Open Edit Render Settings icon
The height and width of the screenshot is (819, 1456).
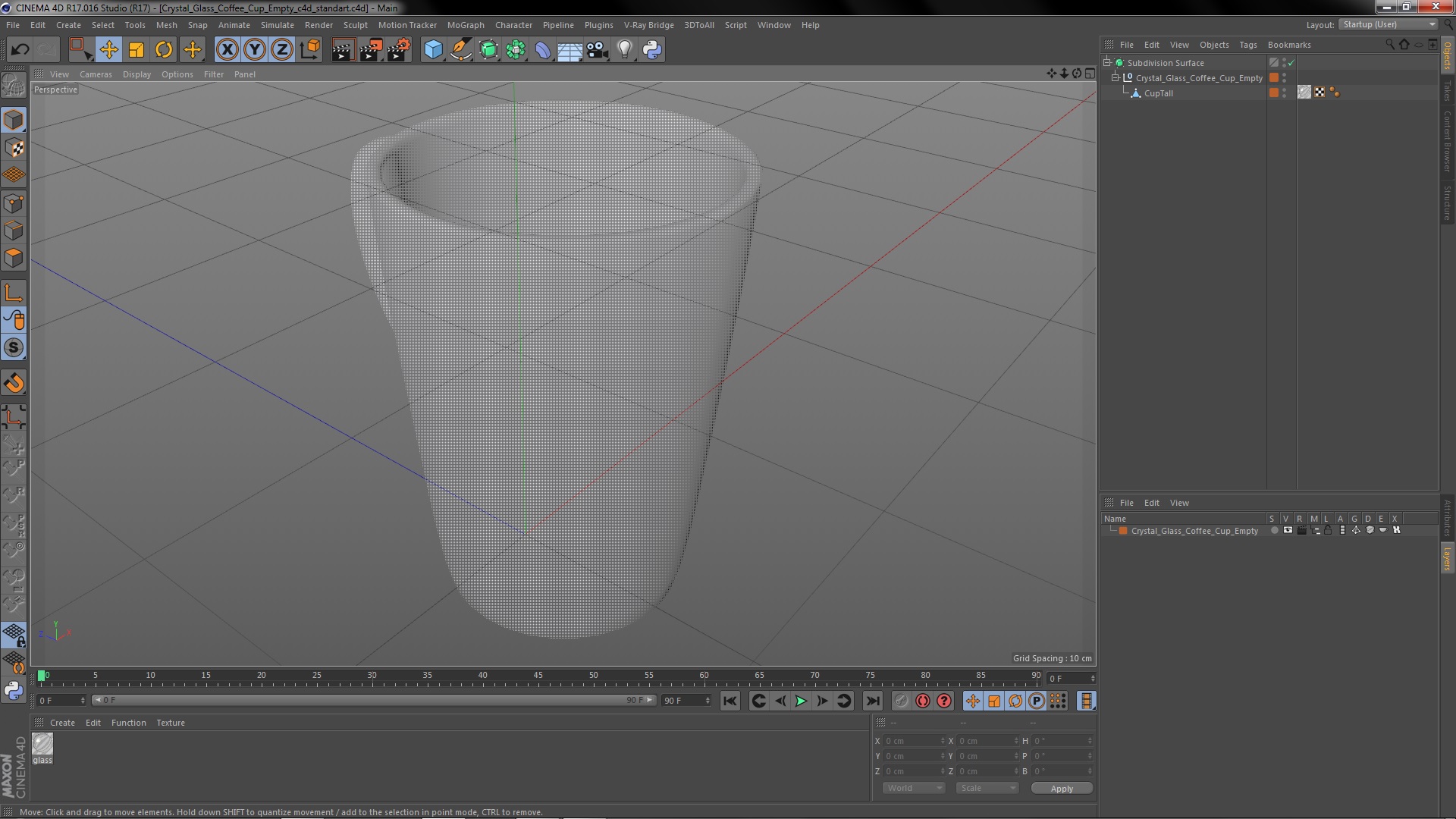point(399,50)
